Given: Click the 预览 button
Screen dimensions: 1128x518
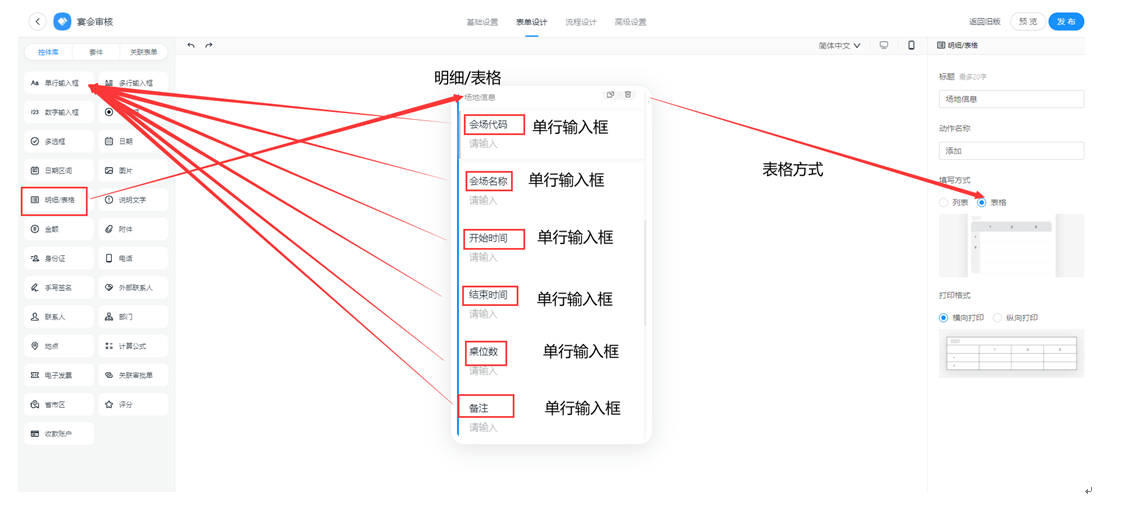Looking at the screenshot, I should tap(1028, 22).
